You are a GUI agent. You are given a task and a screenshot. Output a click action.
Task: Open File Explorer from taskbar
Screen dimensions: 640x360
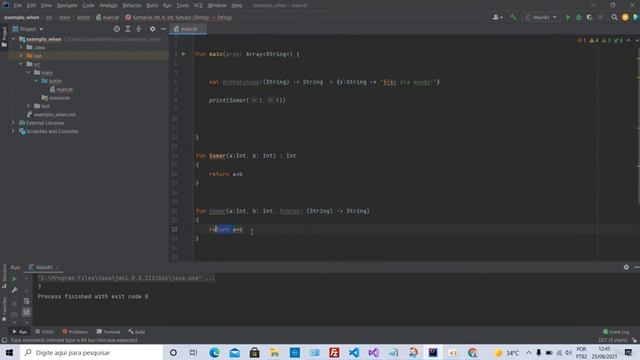[x=274, y=352]
